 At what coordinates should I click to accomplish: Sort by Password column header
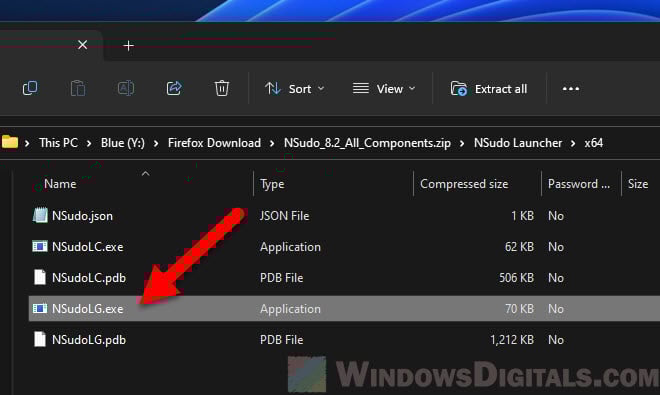pyautogui.click(x=579, y=184)
